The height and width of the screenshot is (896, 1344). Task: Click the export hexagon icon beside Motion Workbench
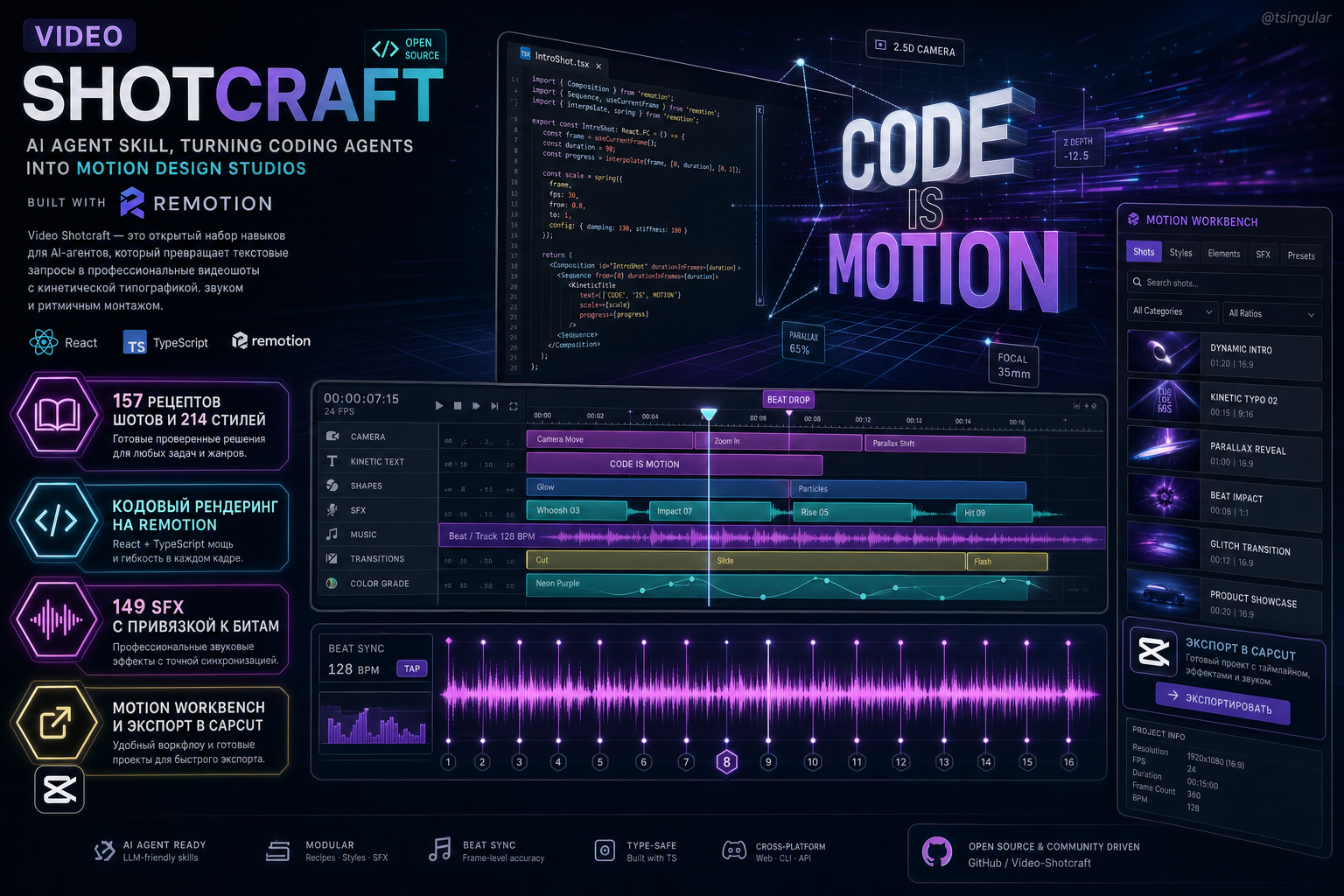56,723
